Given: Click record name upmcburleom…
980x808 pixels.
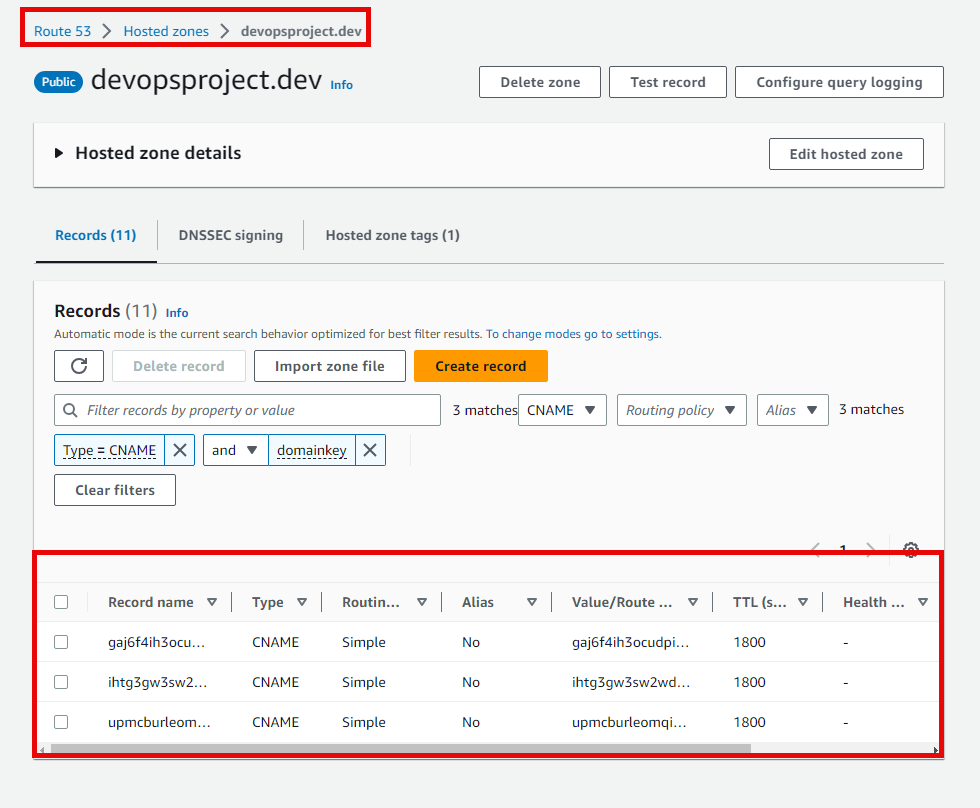Looking at the screenshot, I should click(159, 722).
